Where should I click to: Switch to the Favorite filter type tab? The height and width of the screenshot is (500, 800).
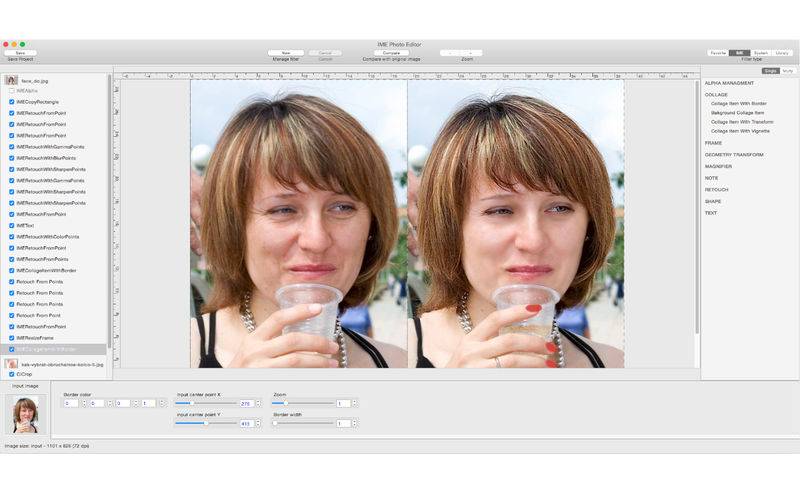coord(718,53)
